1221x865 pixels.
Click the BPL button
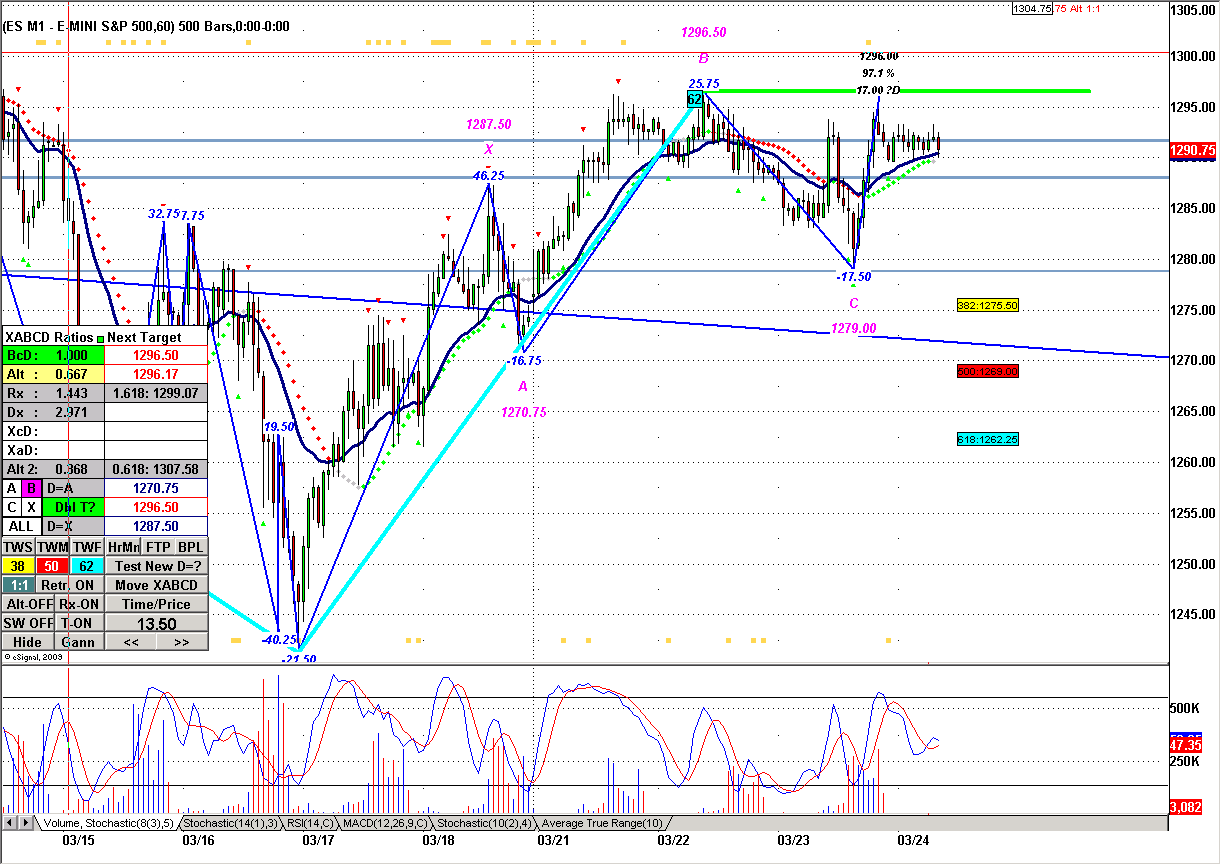coord(191,547)
